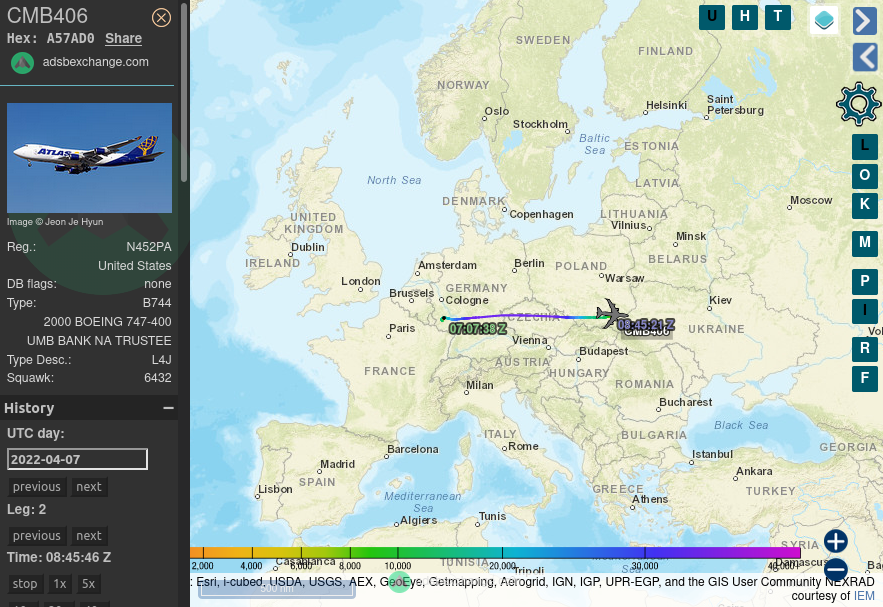The width and height of the screenshot is (883, 607).
Task: Close the CMB406 aircraft info panel
Action: 161,18
